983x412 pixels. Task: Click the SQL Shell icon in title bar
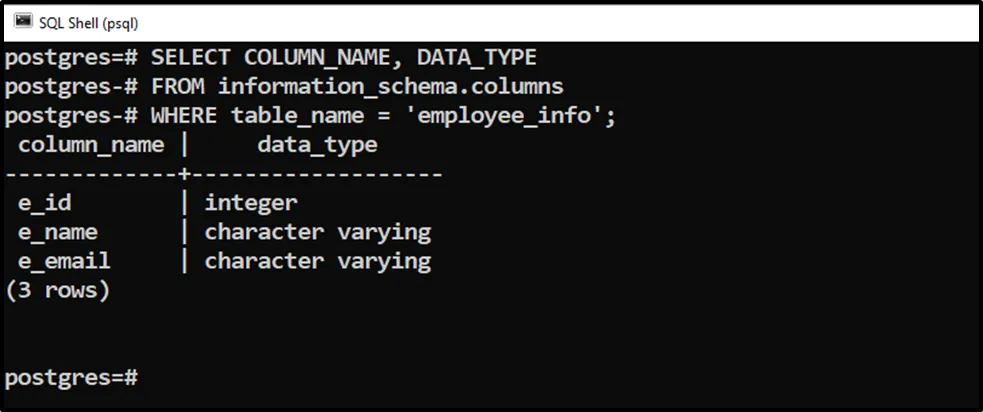pyautogui.click(x=22, y=20)
